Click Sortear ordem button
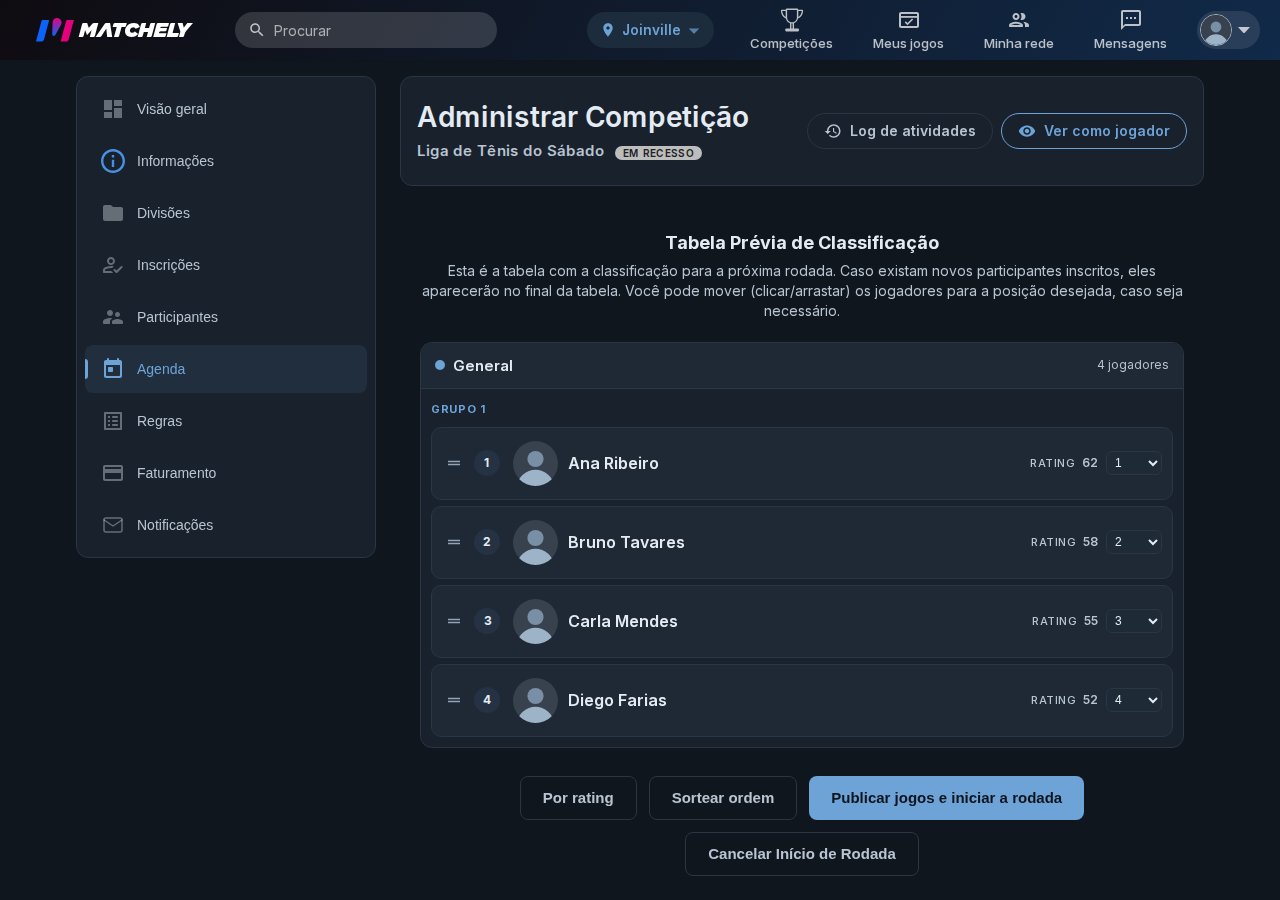 coord(723,798)
